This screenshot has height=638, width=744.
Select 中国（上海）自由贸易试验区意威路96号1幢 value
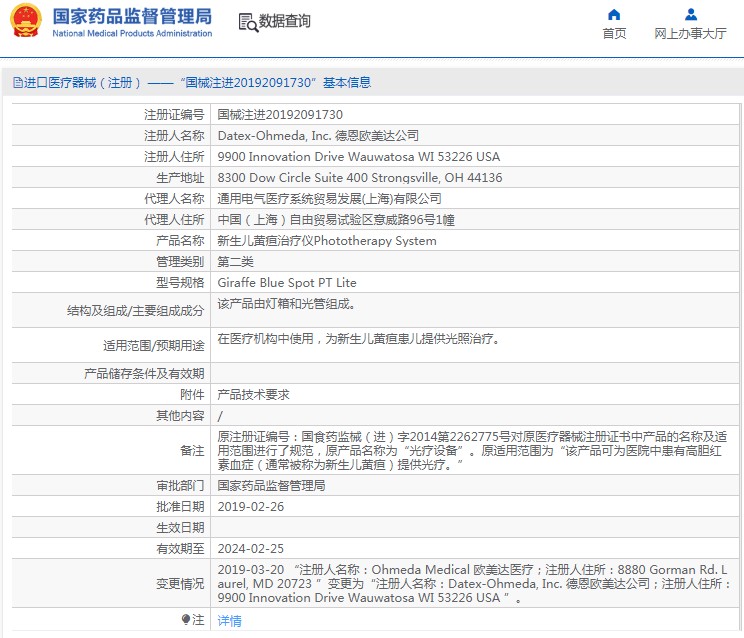click(x=336, y=220)
